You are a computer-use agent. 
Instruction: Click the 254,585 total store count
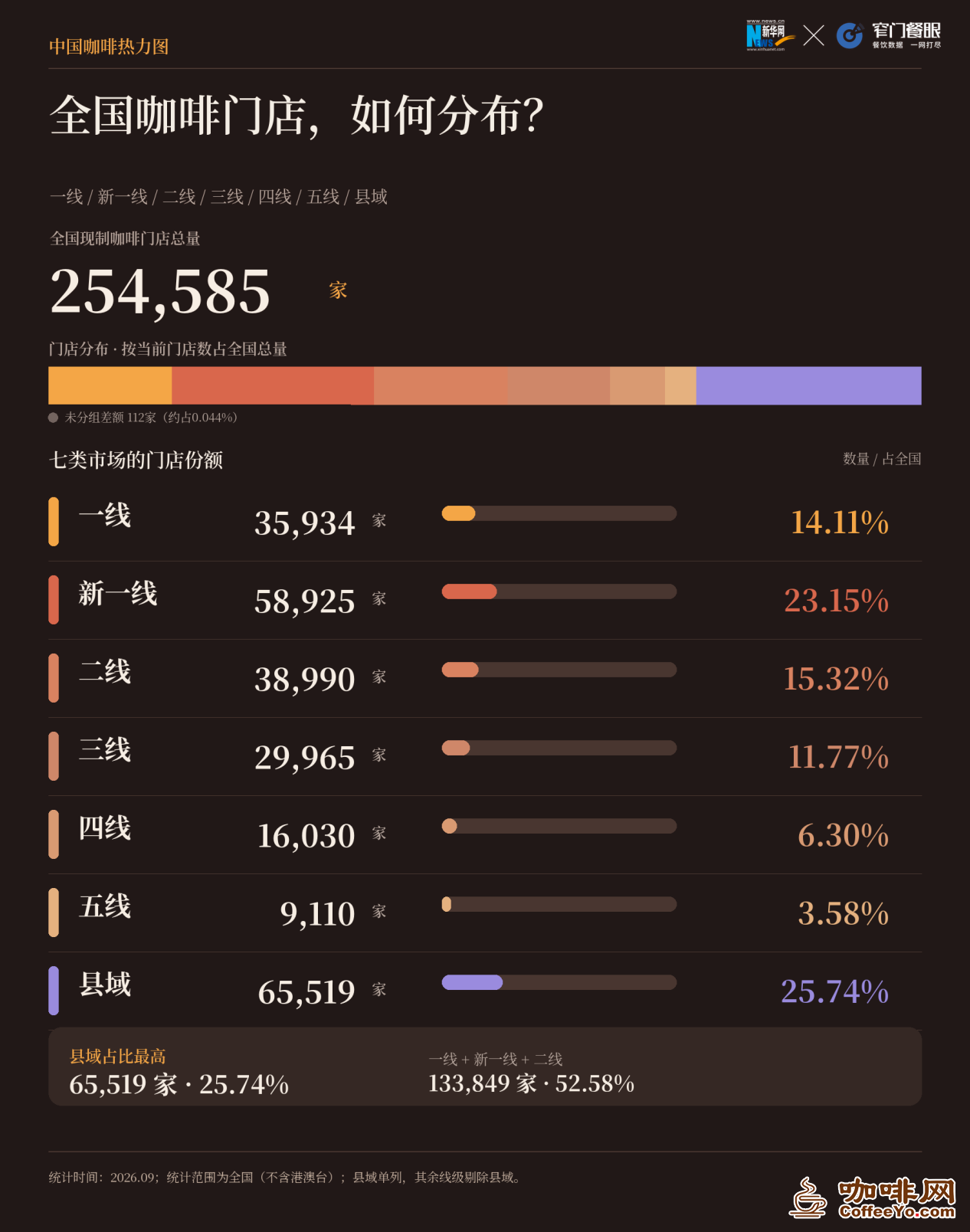pos(160,292)
